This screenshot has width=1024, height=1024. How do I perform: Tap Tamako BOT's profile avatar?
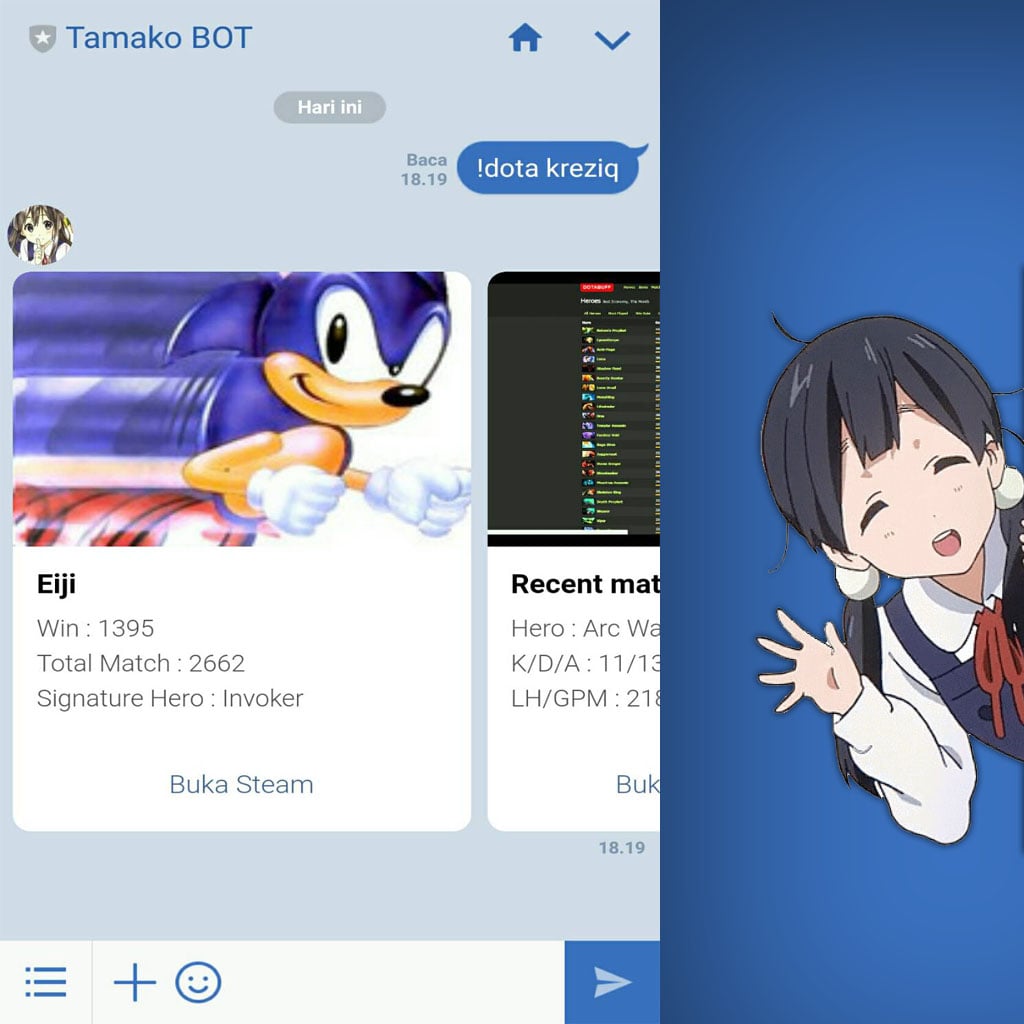[x=38, y=232]
